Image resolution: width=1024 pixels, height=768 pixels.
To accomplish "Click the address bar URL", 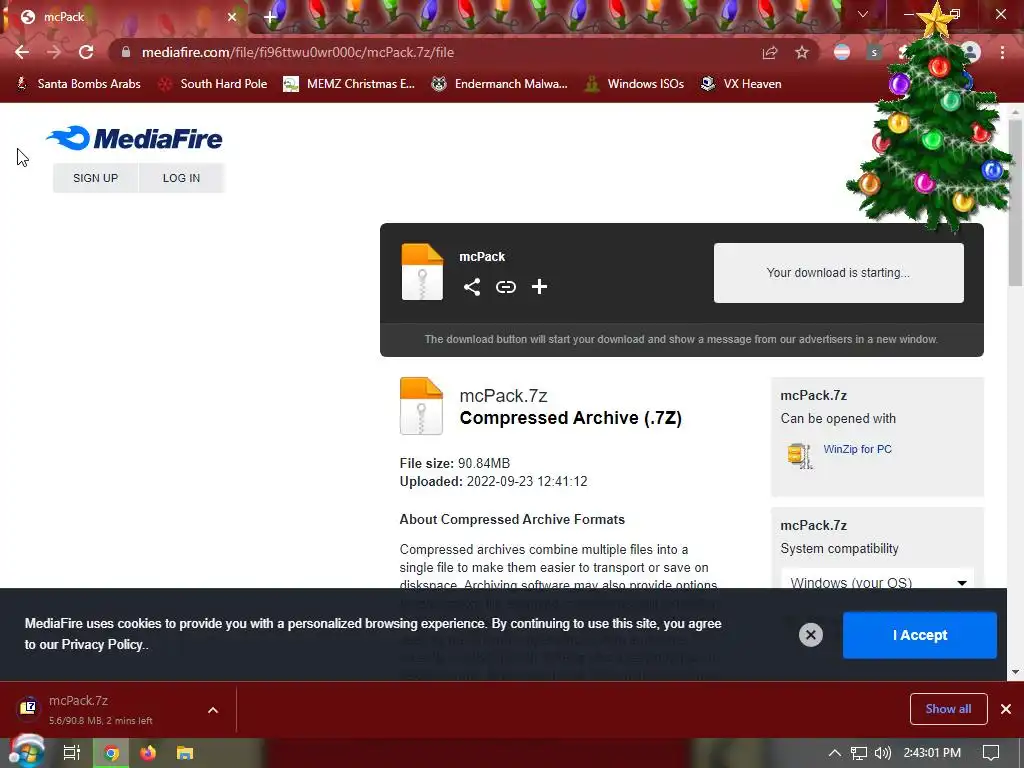I will click(298, 52).
